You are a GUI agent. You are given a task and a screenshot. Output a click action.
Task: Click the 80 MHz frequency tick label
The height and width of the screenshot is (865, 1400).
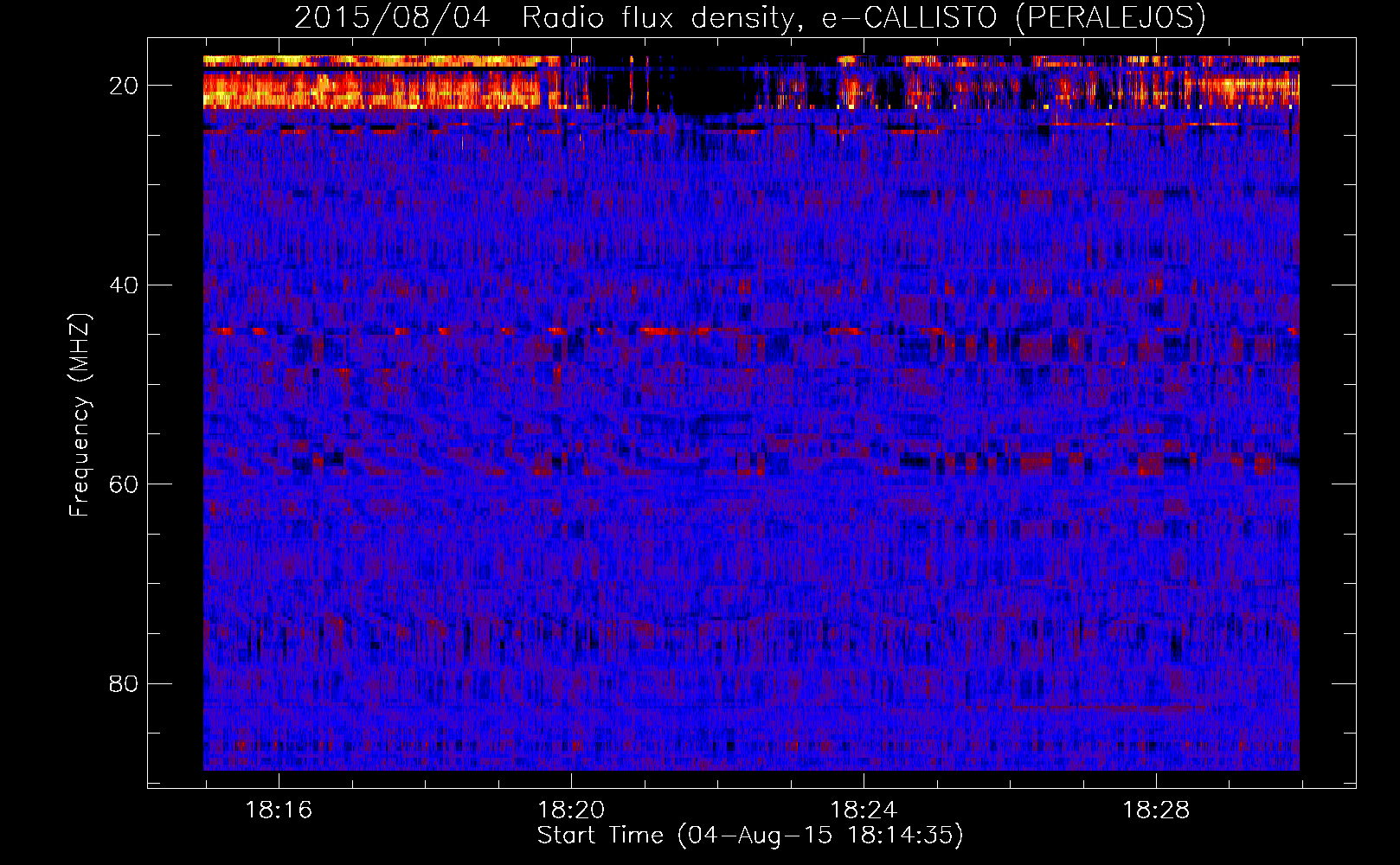(x=124, y=683)
